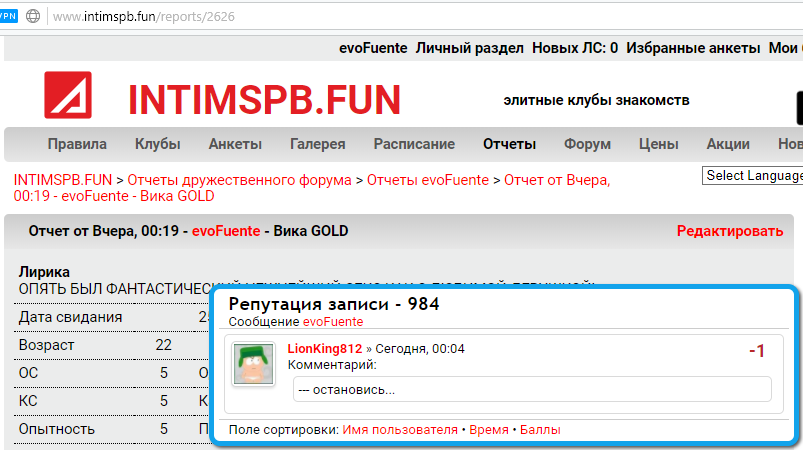803x450 pixels.
Task: Go to the Клубы section
Action: (x=157, y=144)
